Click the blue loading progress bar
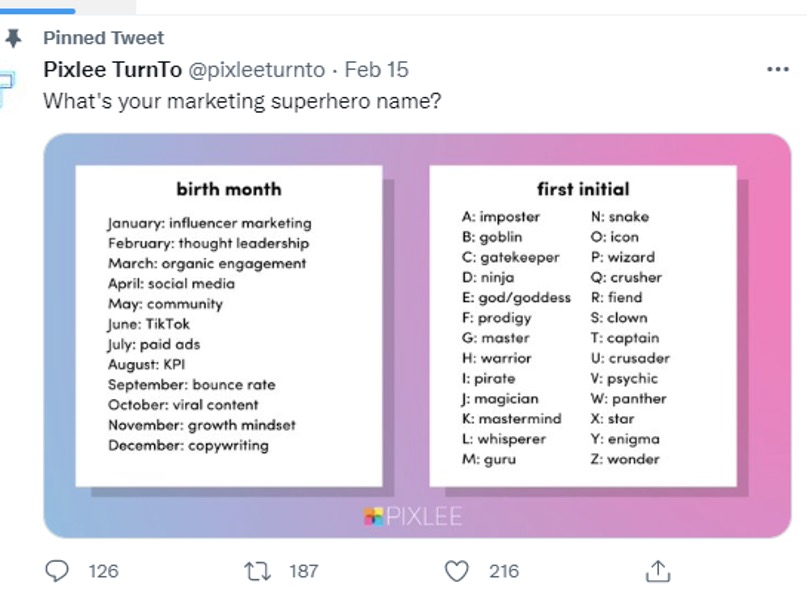 38,10
